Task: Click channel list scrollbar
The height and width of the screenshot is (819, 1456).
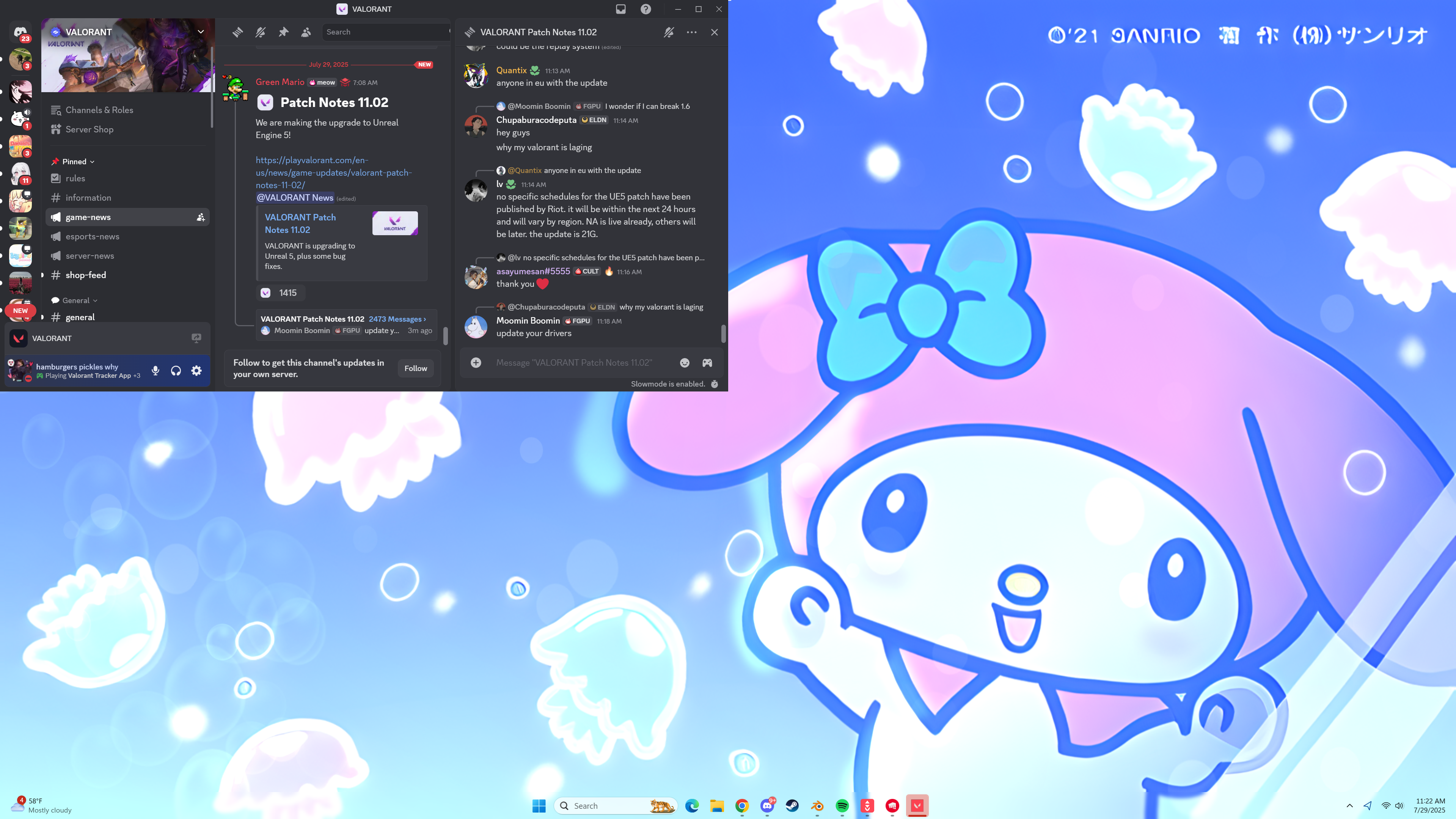Action: pos(212,87)
